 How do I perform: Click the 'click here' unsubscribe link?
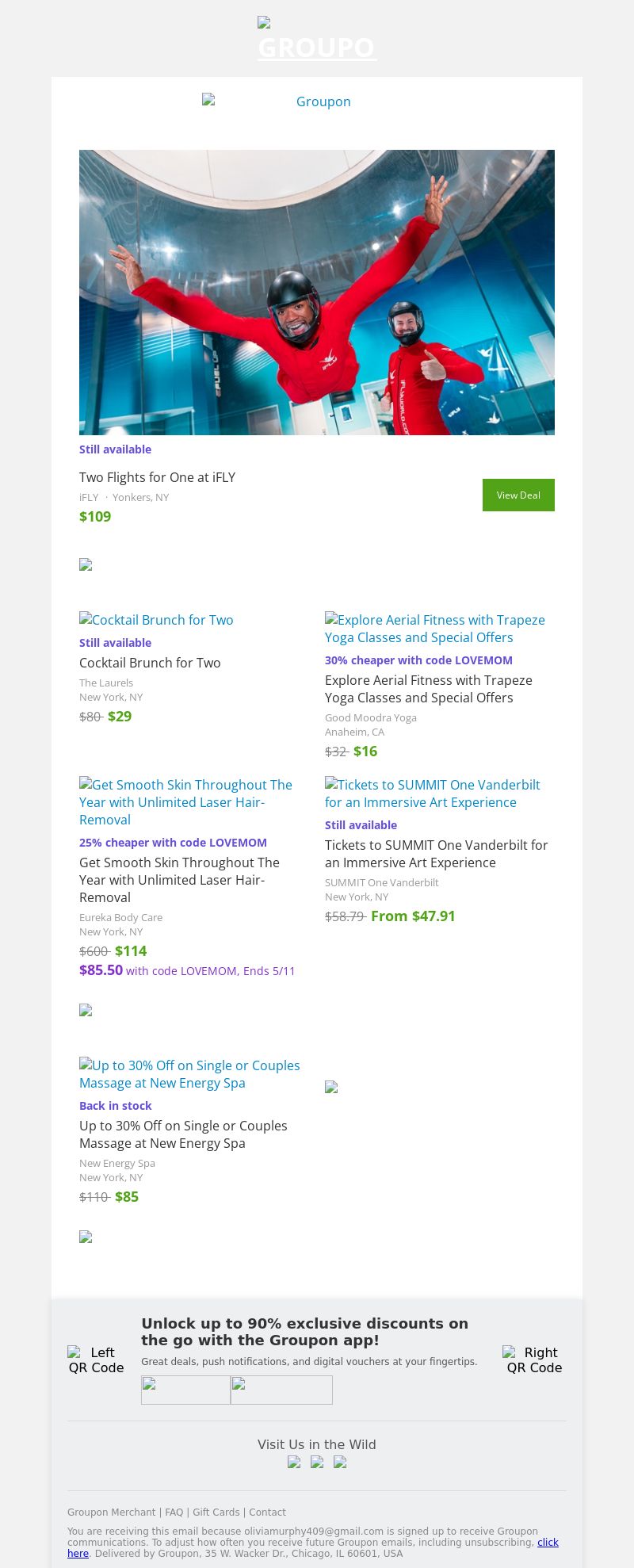(x=548, y=1542)
